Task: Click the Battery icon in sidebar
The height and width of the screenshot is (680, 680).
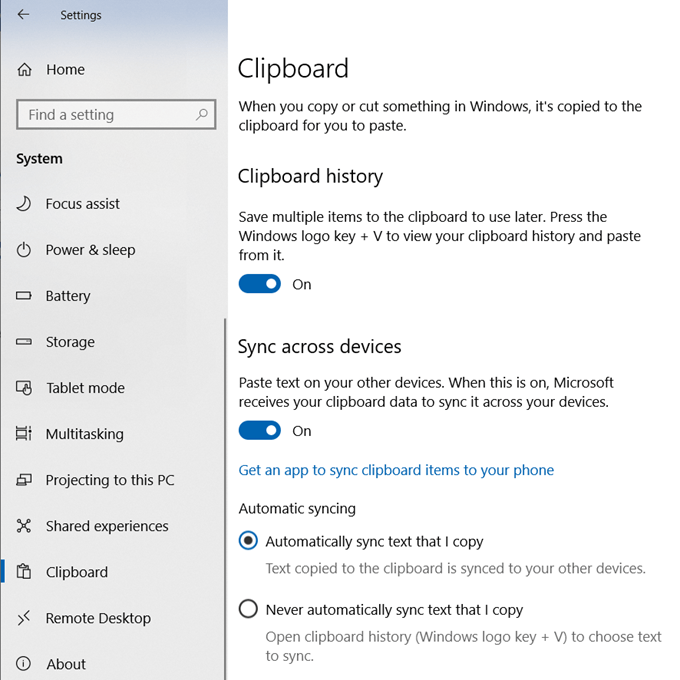Action: click(x=24, y=296)
